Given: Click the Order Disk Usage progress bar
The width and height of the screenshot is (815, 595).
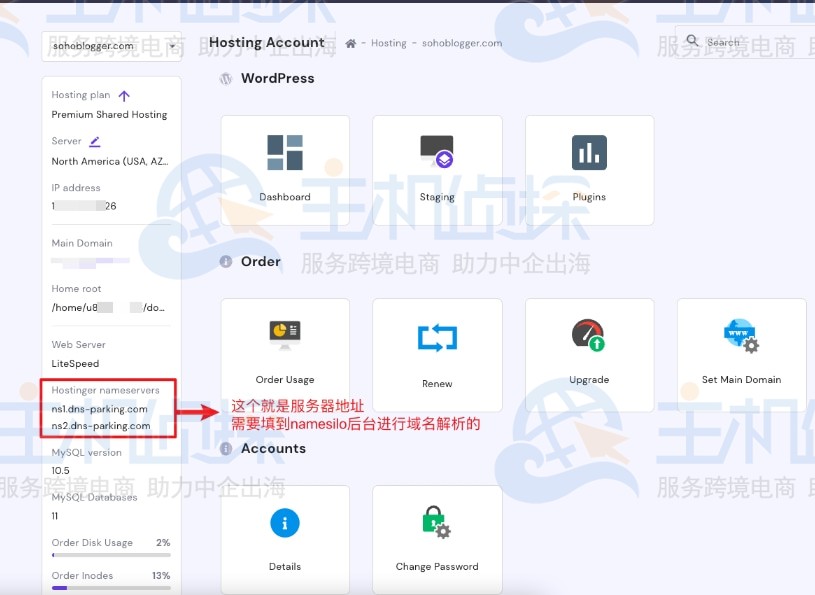Looking at the screenshot, I should coord(111,555).
